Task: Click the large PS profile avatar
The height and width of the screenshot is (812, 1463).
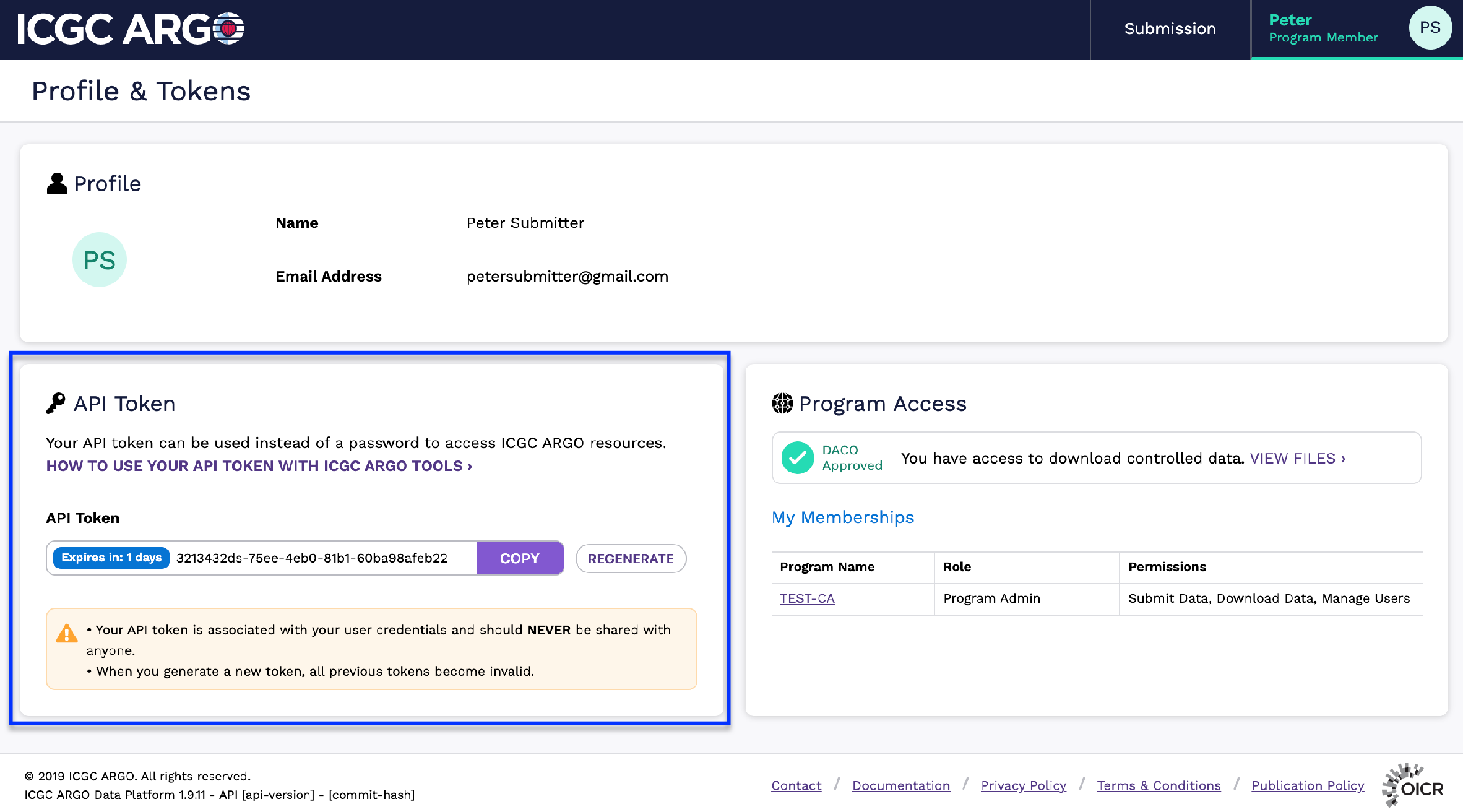Action: pos(99,260)
